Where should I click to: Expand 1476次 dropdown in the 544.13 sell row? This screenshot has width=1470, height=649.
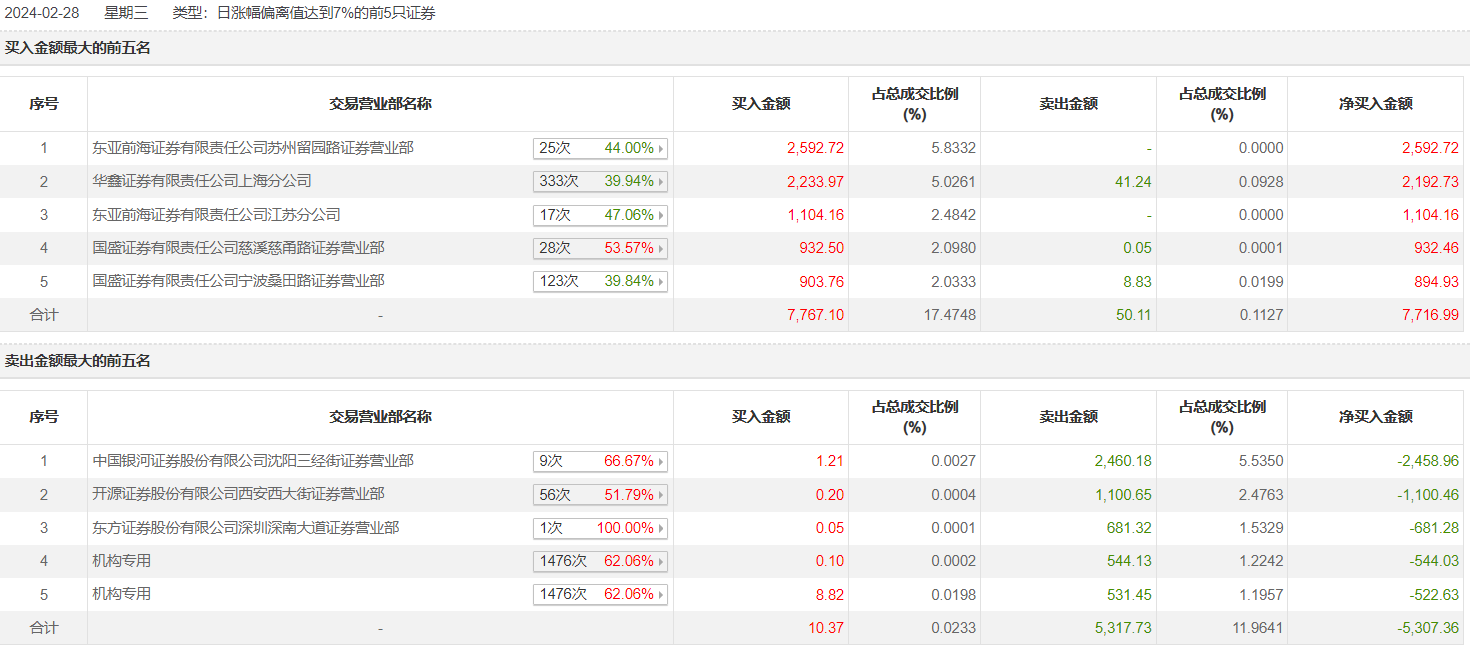pyautogui.click(x=661, y=561)
